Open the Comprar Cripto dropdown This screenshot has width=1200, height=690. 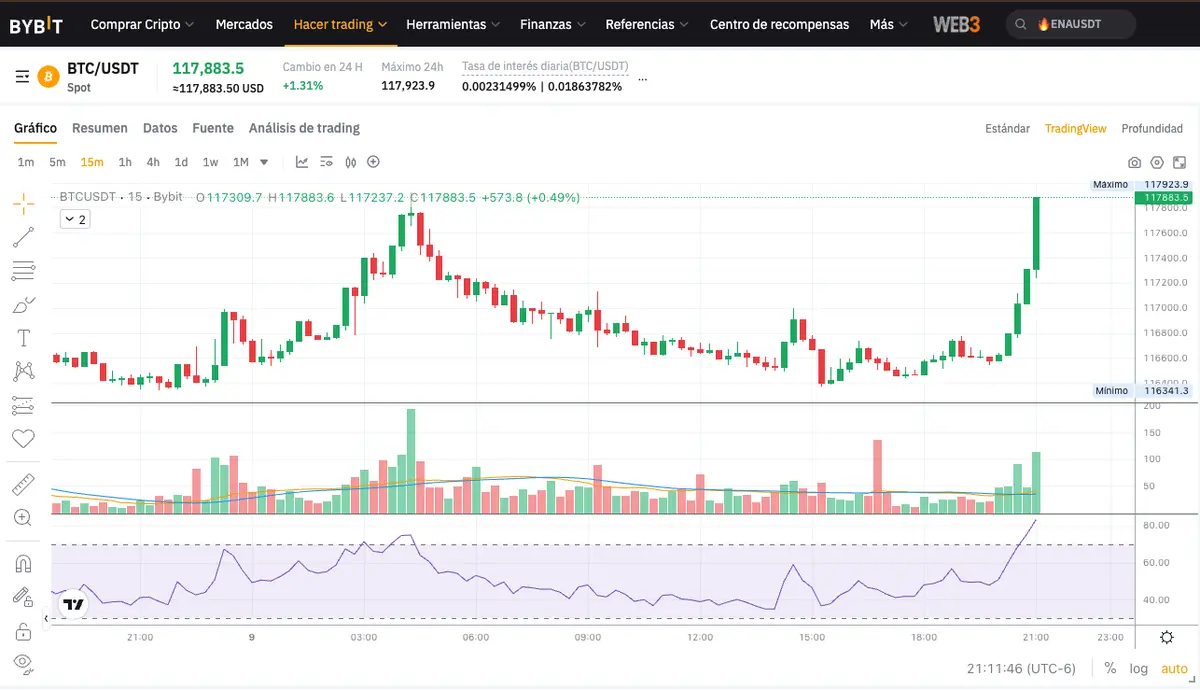point(142,24)
